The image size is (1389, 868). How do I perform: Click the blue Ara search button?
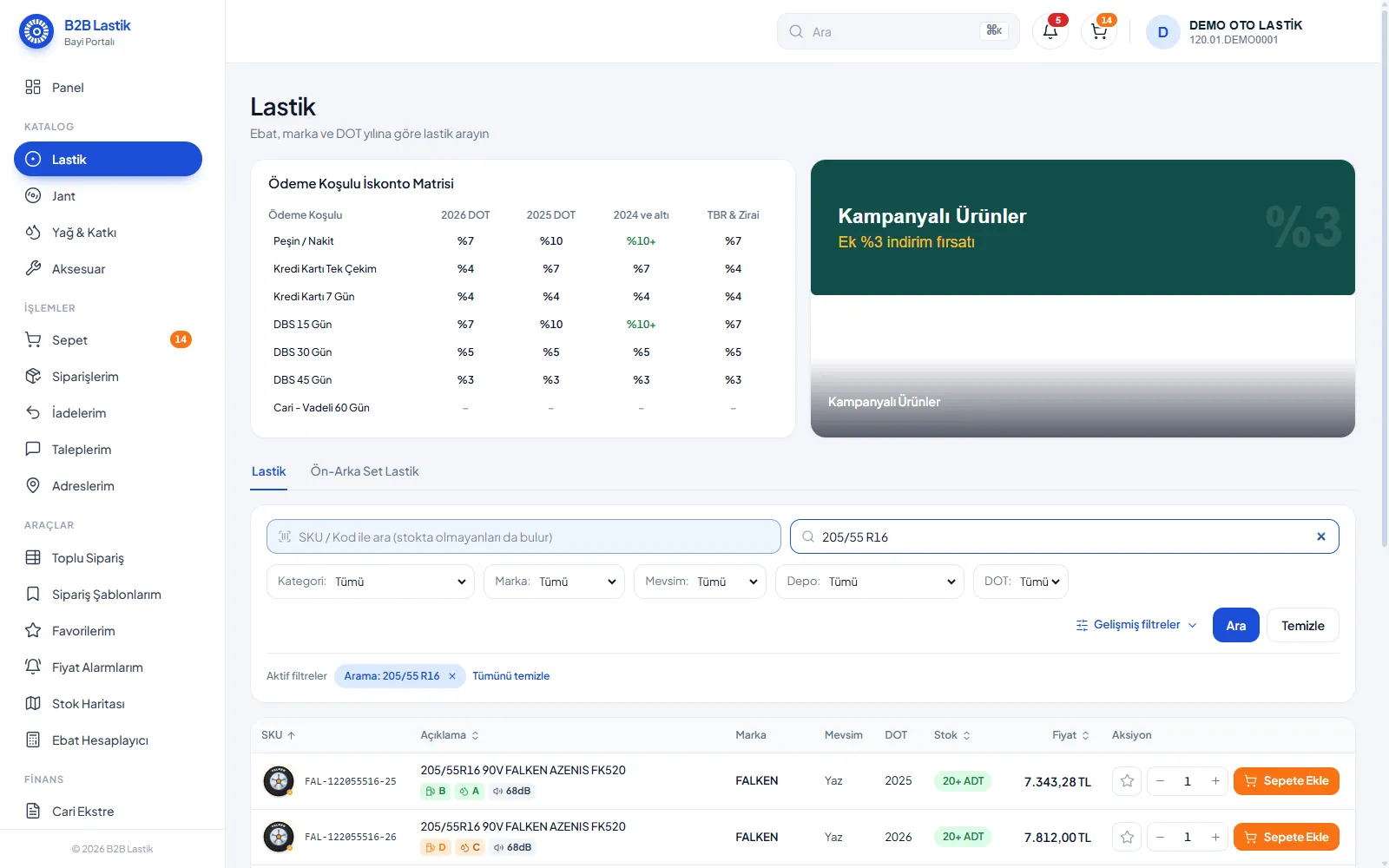coord(1236,625)
